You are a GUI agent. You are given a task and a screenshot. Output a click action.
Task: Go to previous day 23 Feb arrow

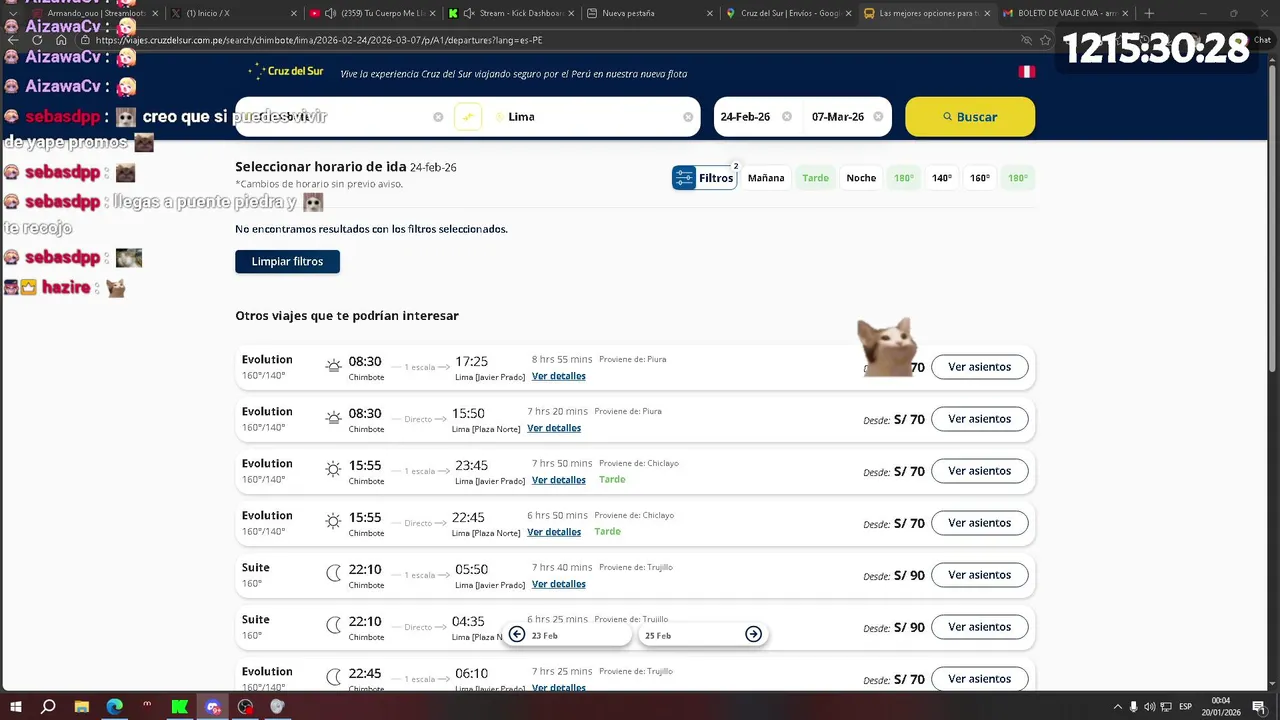517,634
